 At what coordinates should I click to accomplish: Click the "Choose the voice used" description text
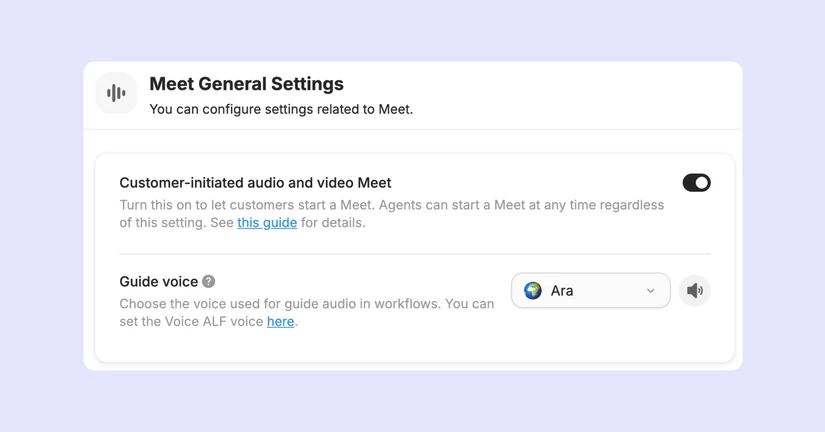pos(307,313)
